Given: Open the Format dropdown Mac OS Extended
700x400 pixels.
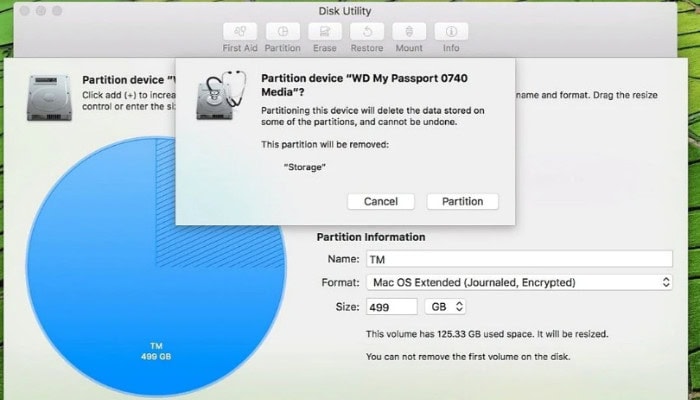Looking at the screenshot, I should click(519, 282).
